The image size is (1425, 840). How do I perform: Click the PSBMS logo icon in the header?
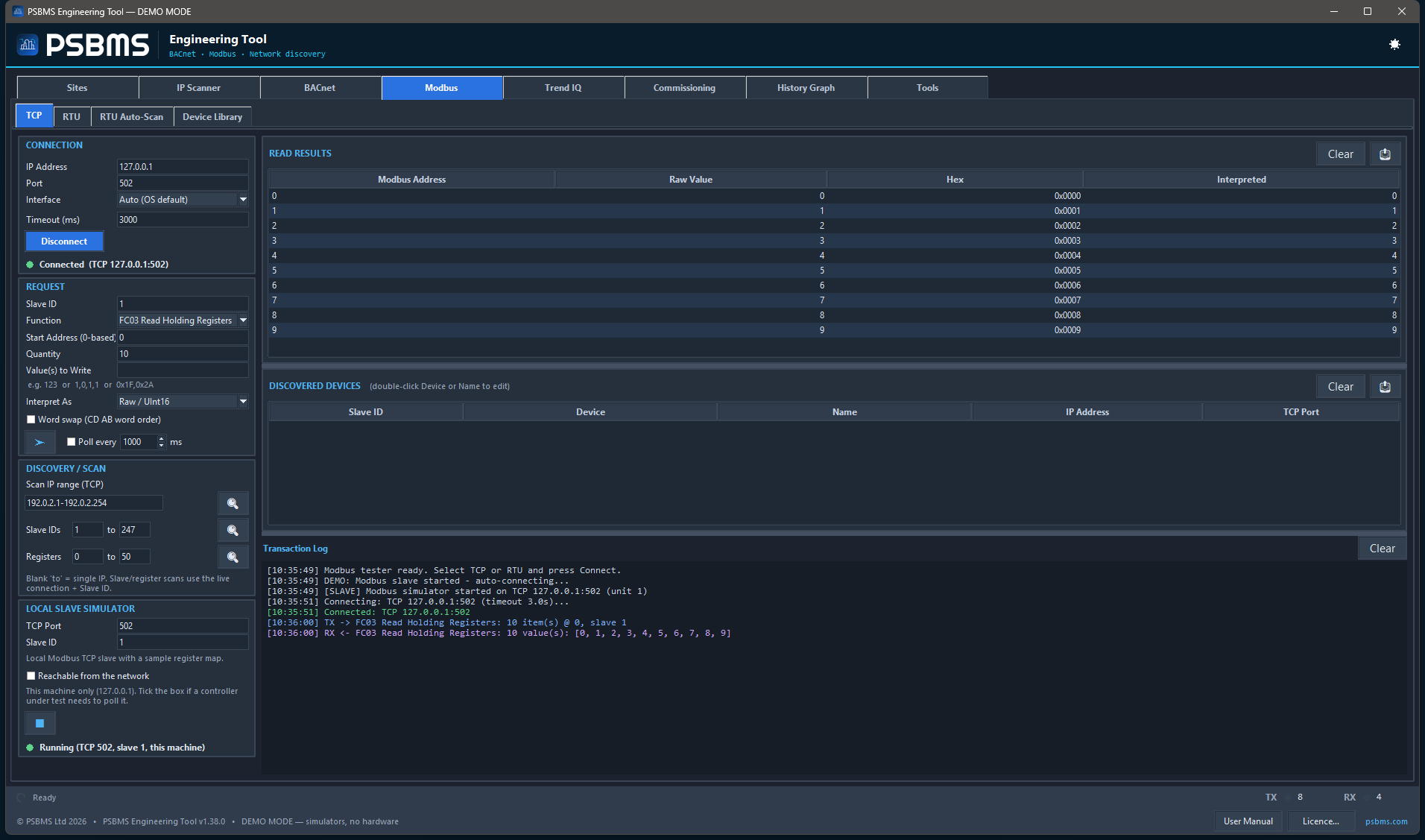[x=28, y=45]
